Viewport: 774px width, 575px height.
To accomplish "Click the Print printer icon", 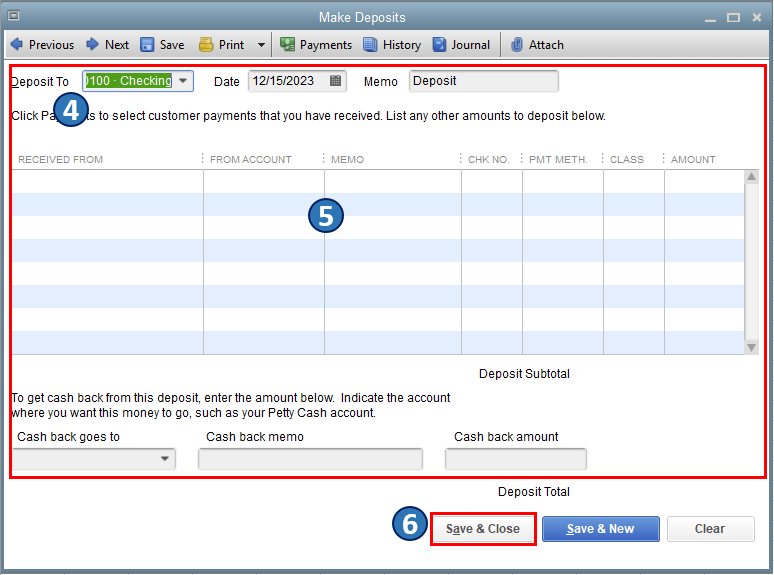I will pos(206,45).
